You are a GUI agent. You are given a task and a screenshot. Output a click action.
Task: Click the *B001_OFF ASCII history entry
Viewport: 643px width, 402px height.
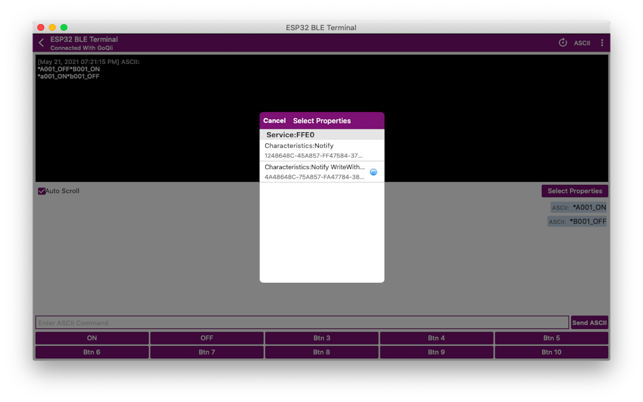[x=577, y=222]
